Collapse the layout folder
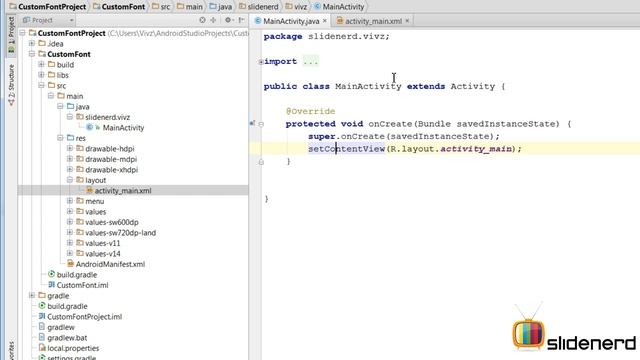The width and height of the screenshot is (640, 360). (x=70, y=180)
